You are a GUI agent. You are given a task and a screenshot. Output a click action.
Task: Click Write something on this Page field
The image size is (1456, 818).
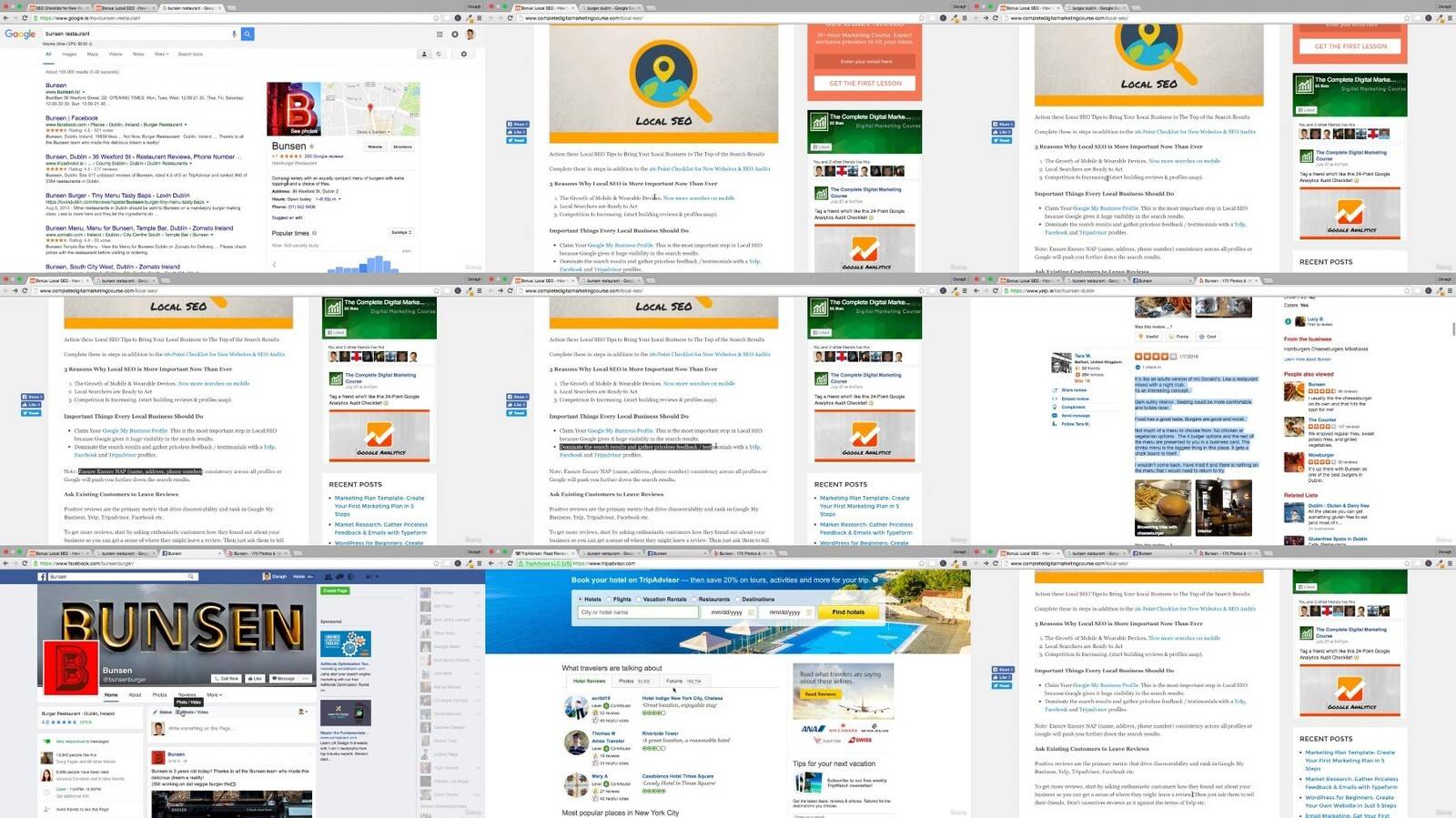pos(201,729)
